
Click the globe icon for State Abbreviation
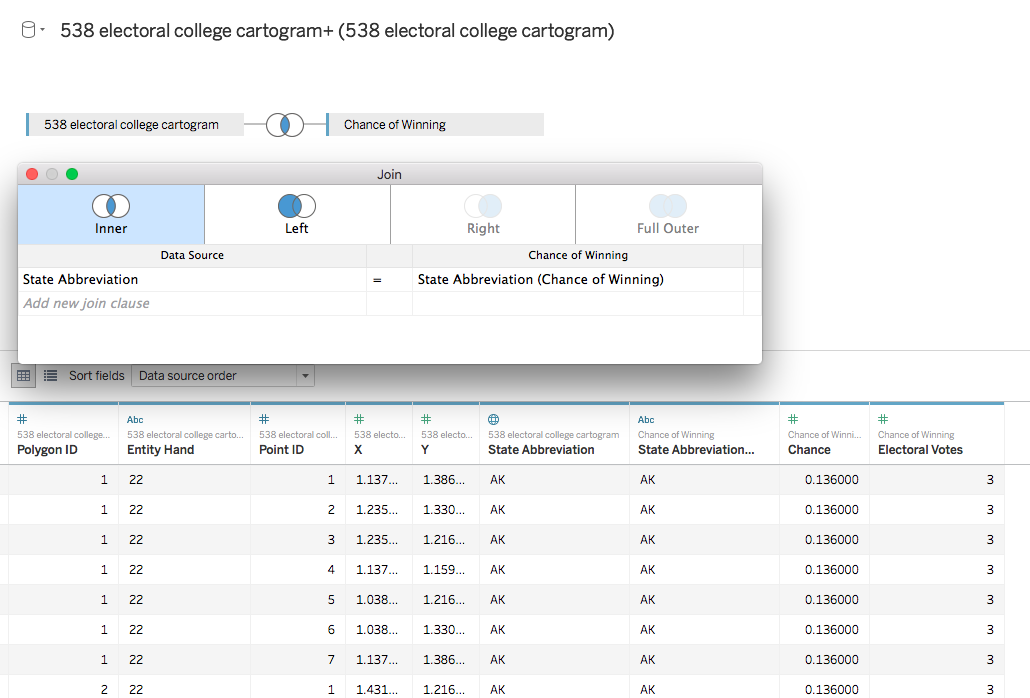pos(494,420)
